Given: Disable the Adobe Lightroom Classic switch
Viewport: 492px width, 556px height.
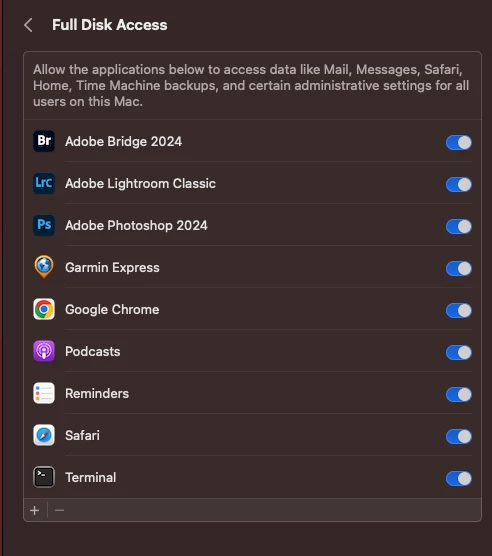Looking at the screenshot, I should tap(459, 184).
